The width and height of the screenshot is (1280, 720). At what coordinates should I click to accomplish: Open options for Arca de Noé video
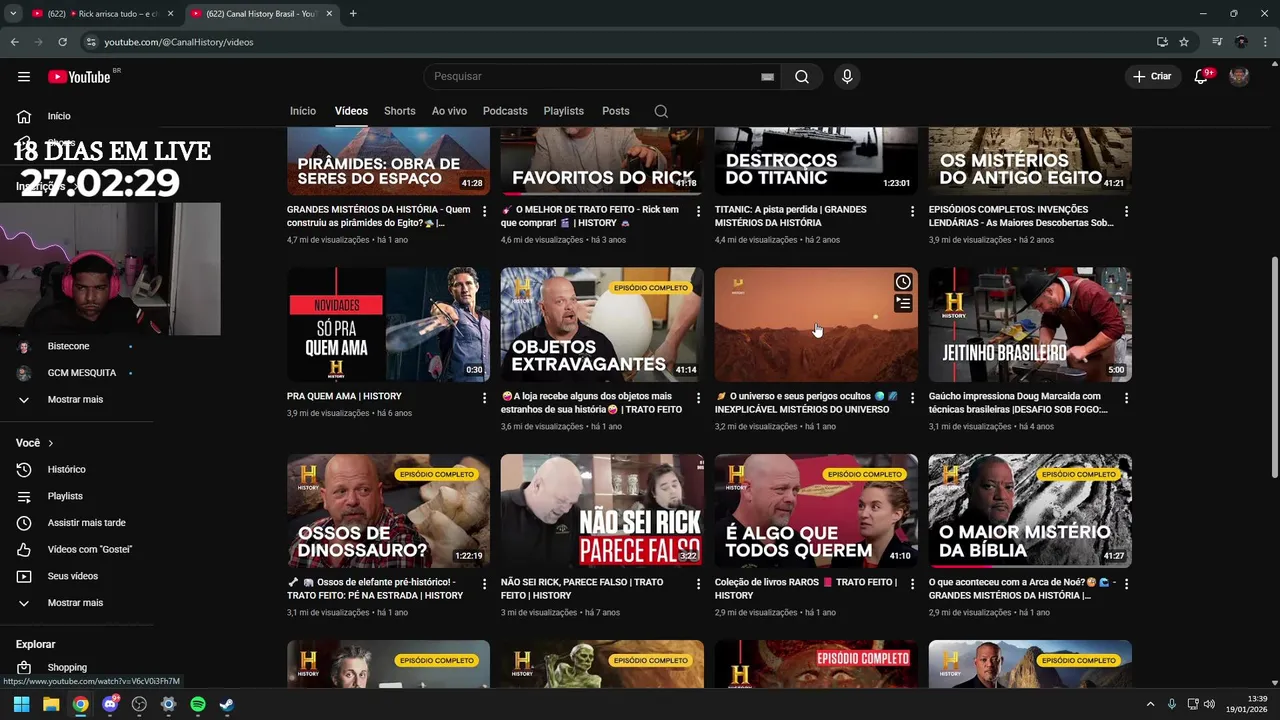click(x=1126, y=584)
